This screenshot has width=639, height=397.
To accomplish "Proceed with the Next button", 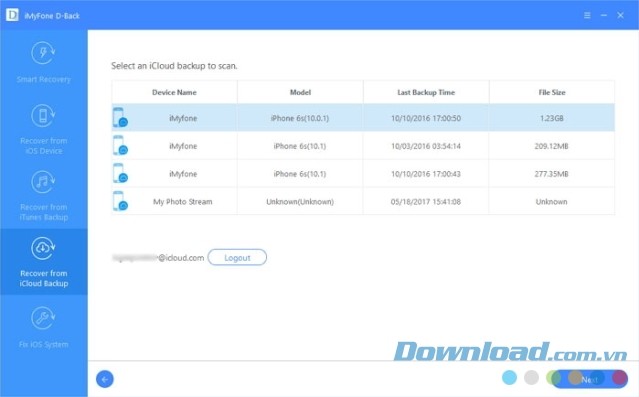I will [x=589, y=379].
